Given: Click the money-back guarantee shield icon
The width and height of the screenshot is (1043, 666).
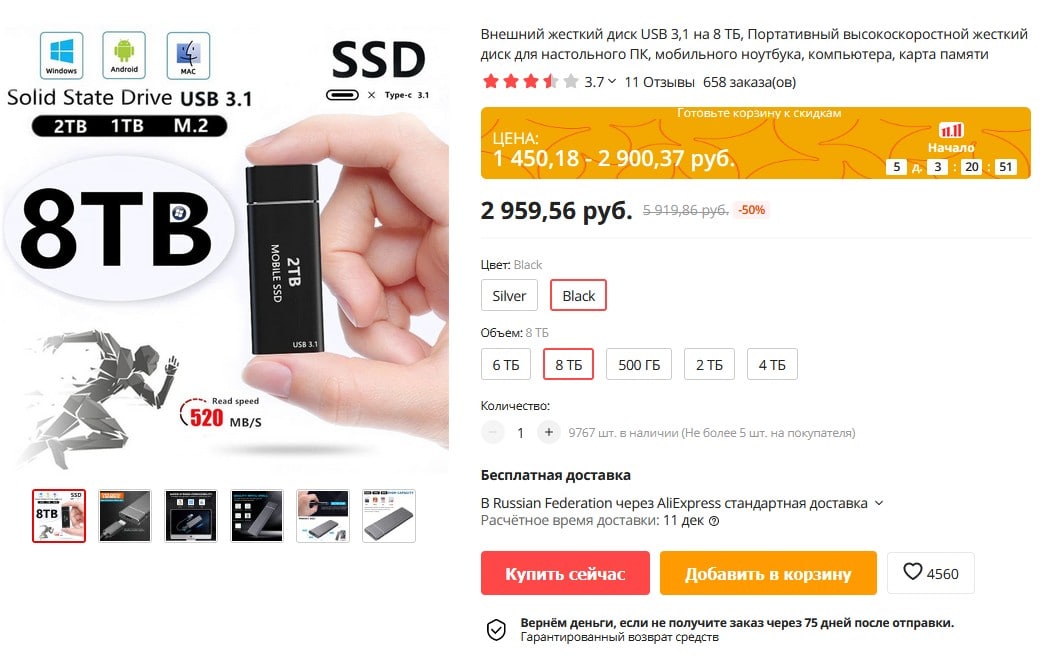Looking at the screenshot, I should pyautogui.click(x=496, y=629).
